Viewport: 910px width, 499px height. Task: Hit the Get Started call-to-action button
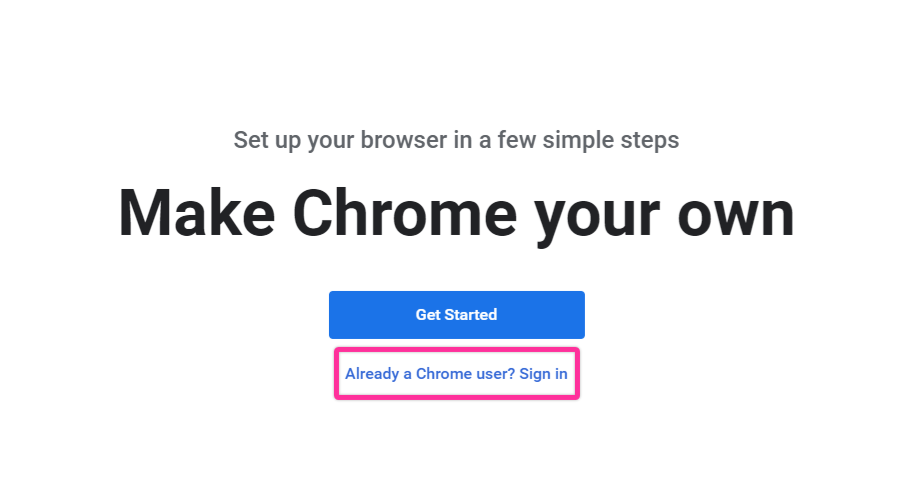[456, 315]
